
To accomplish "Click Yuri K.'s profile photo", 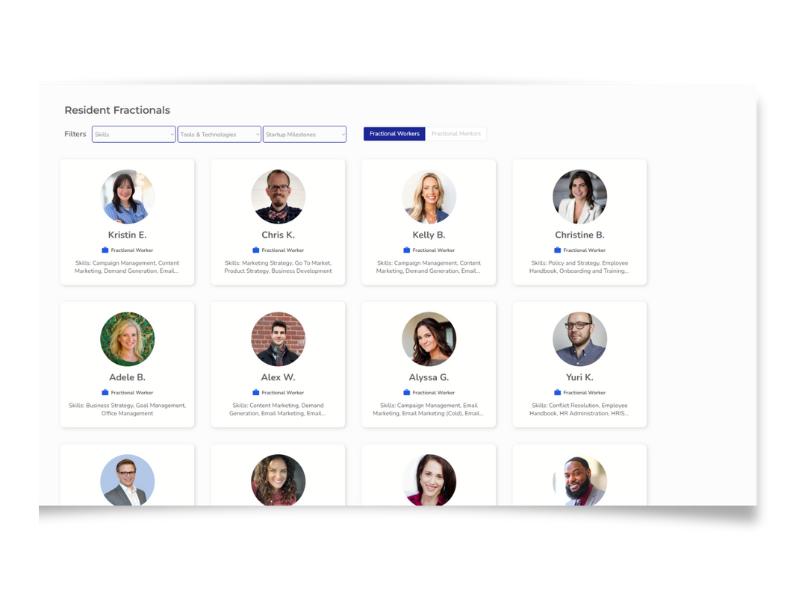I will click(580, 339).
